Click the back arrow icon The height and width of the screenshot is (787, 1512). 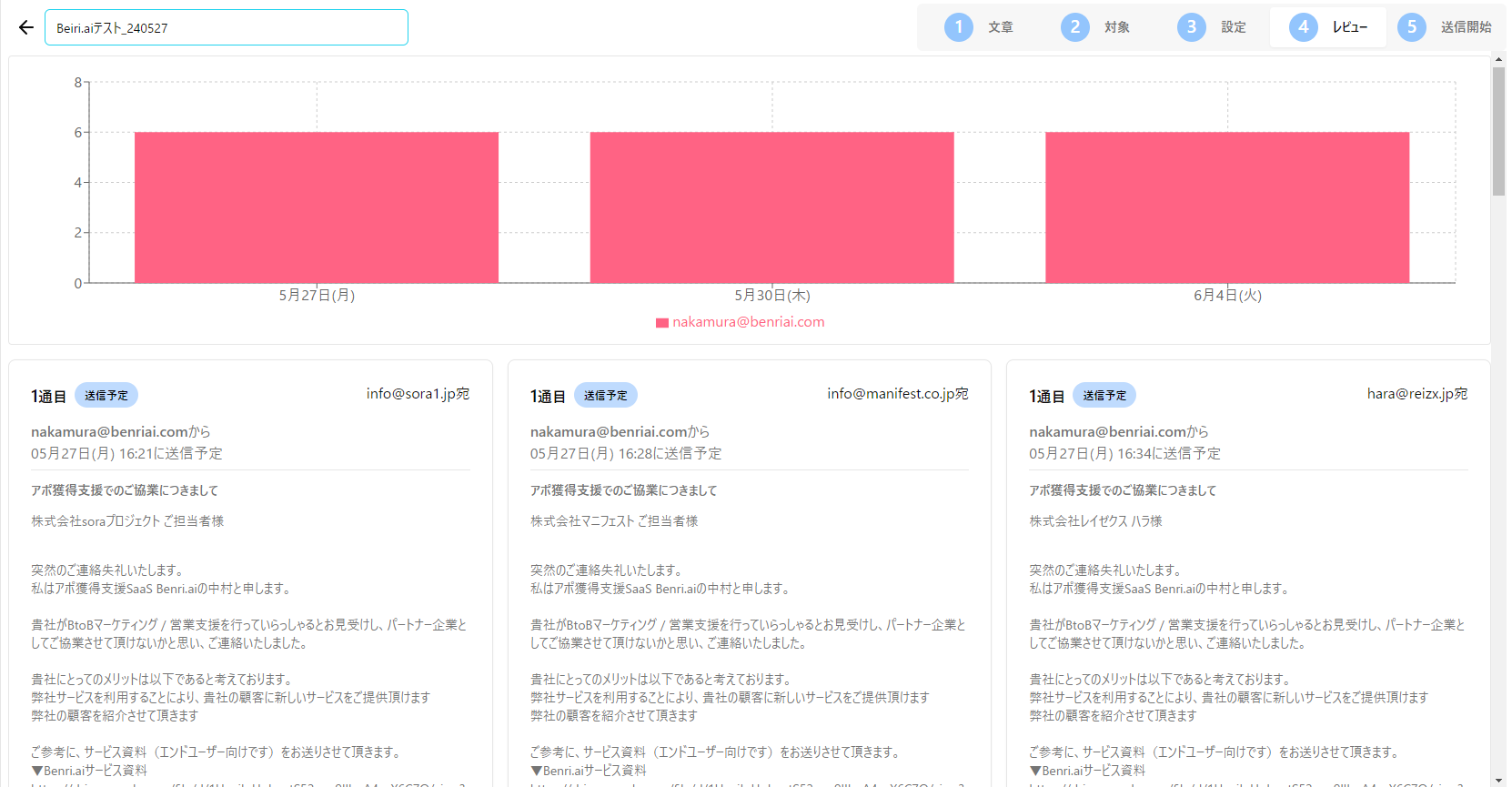click(x=26, y=27)
